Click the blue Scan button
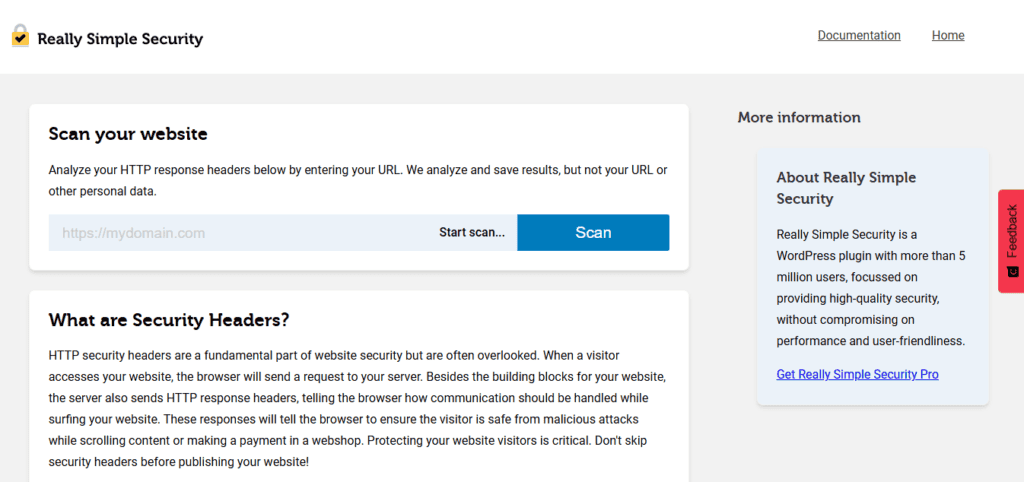1024x482 pixels. click(593, 233)
